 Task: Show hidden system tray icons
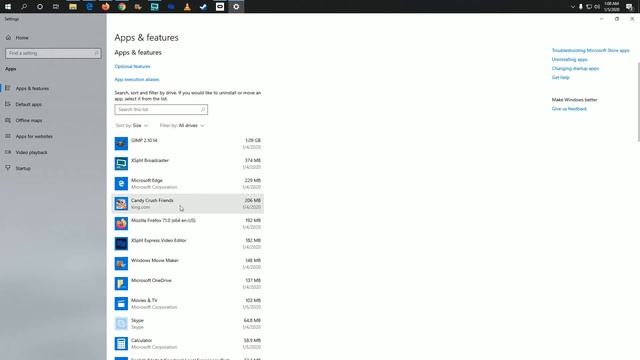click(573, 7)
